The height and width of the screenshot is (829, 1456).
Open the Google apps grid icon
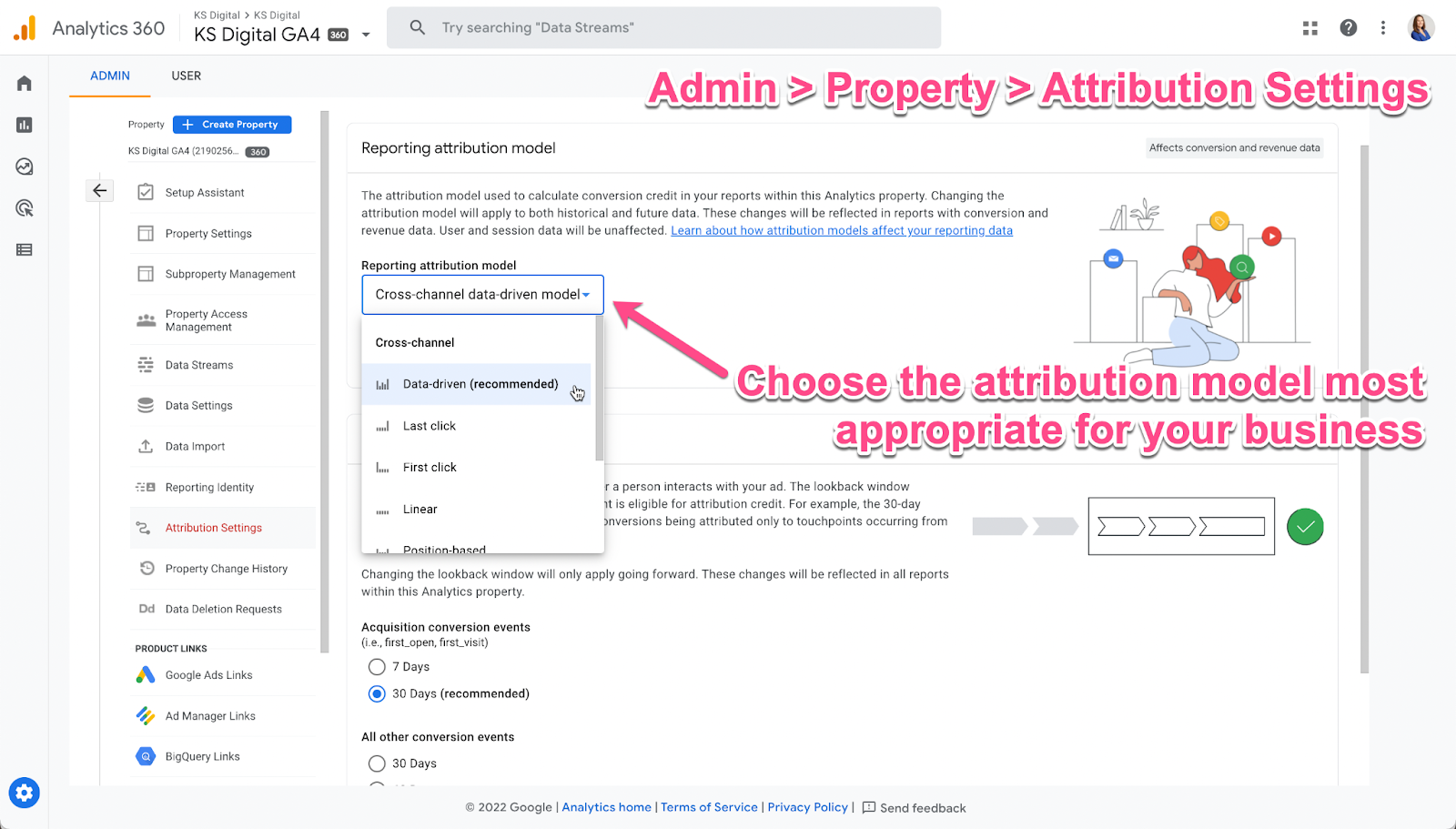point(1310,28)
